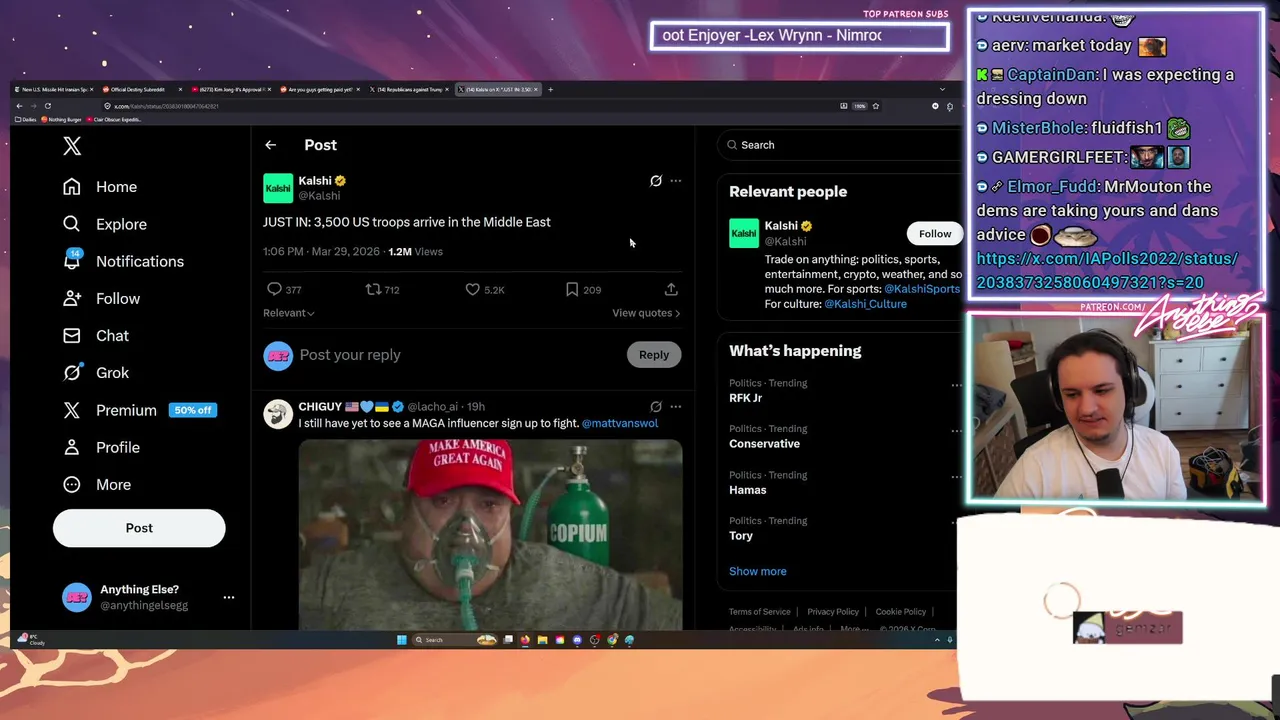Click the Grok icon on Kalshi's post
Image resolution: width=1280 pixels, height=720 pixels.
(x=656, y=181)
